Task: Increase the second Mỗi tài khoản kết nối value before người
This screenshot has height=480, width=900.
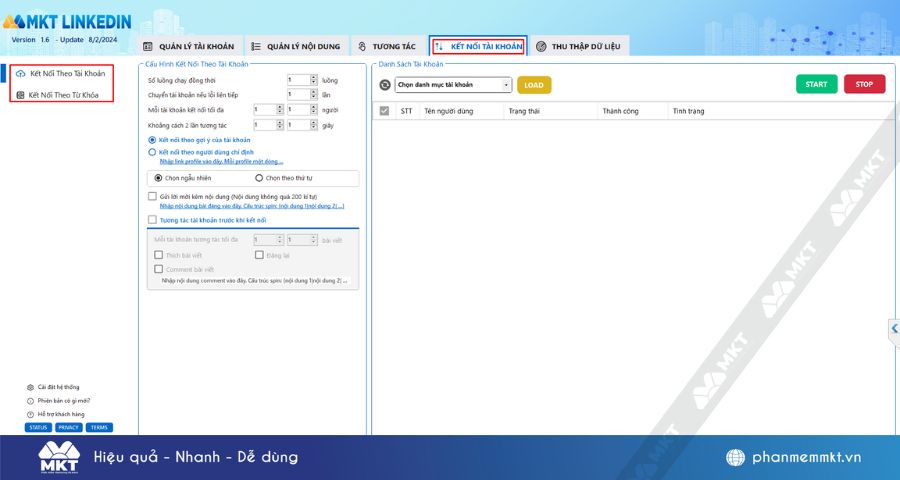Action: [314, 107]
